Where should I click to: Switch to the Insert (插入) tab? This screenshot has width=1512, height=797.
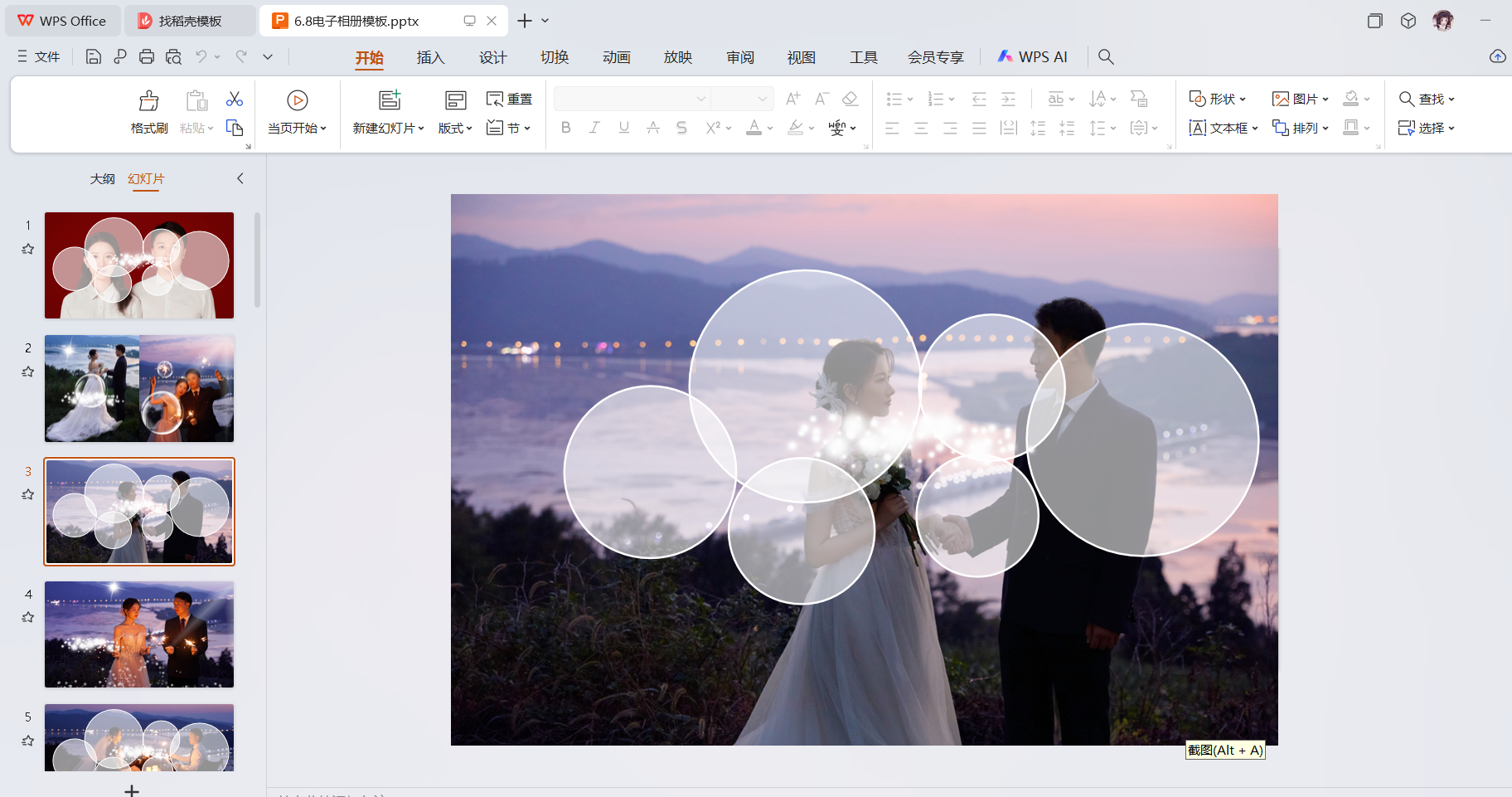[430, 57]
